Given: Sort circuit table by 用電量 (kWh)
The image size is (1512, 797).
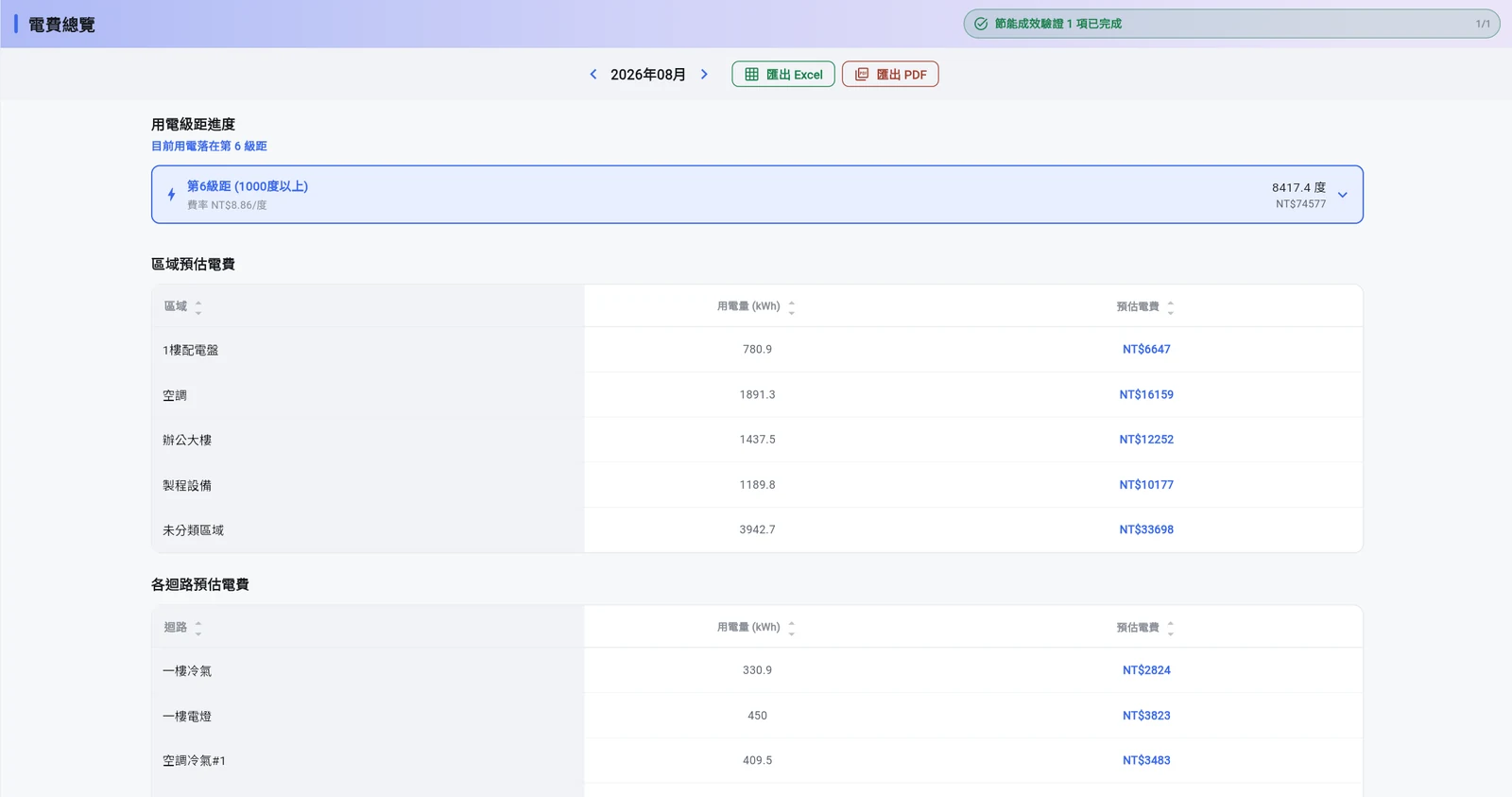Looking at the screenshot, I should click(792, 628).
